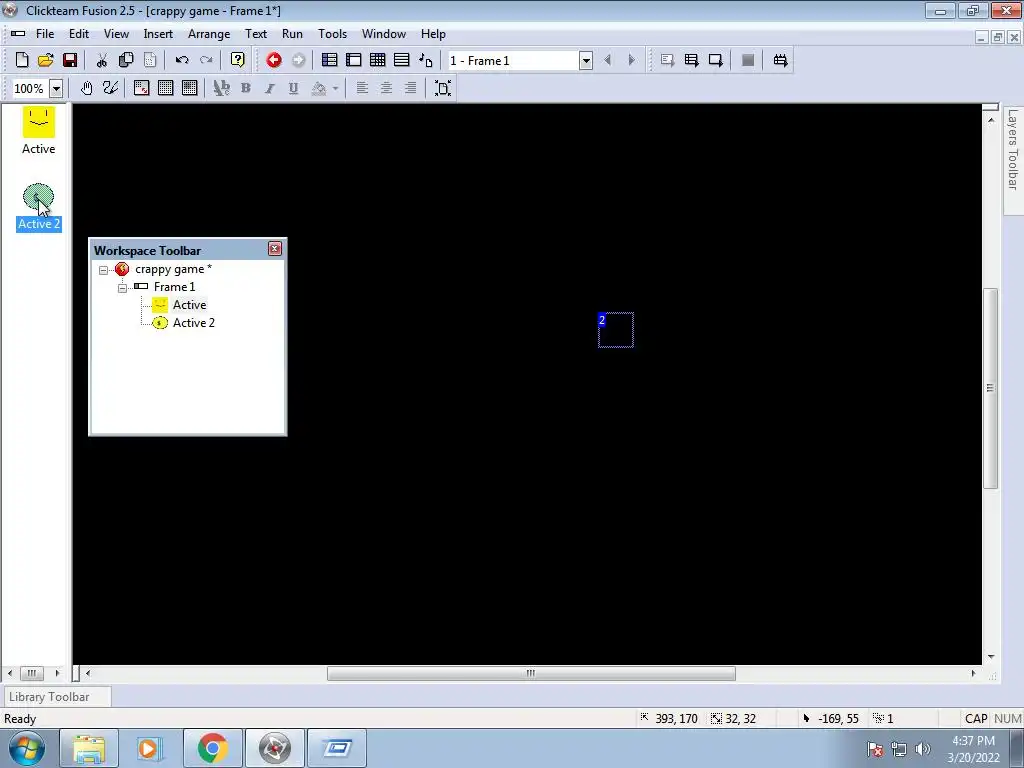Cut selection with the scissors icon

[102, 60]
